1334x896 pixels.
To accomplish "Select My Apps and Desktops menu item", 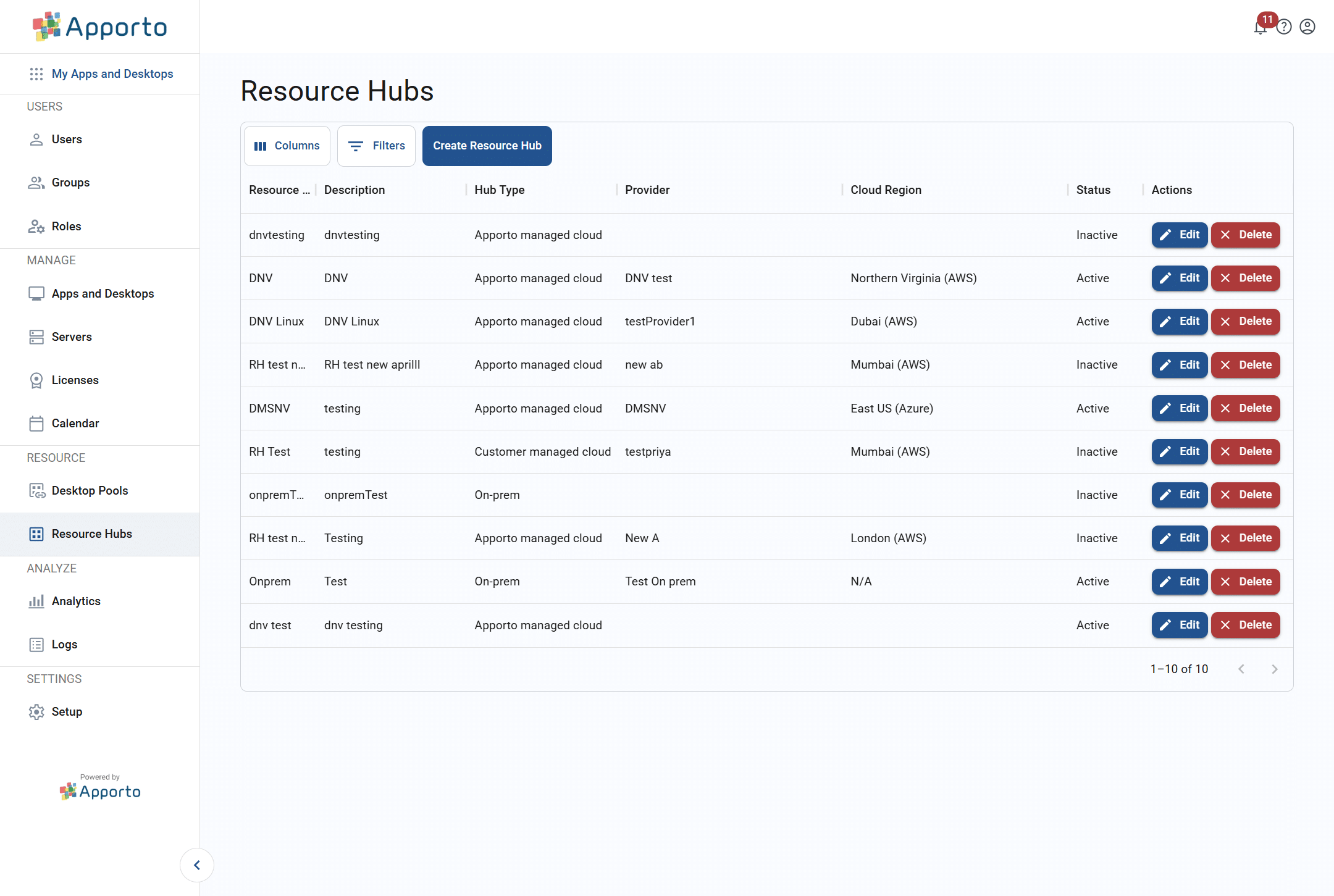I will point(112,73).
